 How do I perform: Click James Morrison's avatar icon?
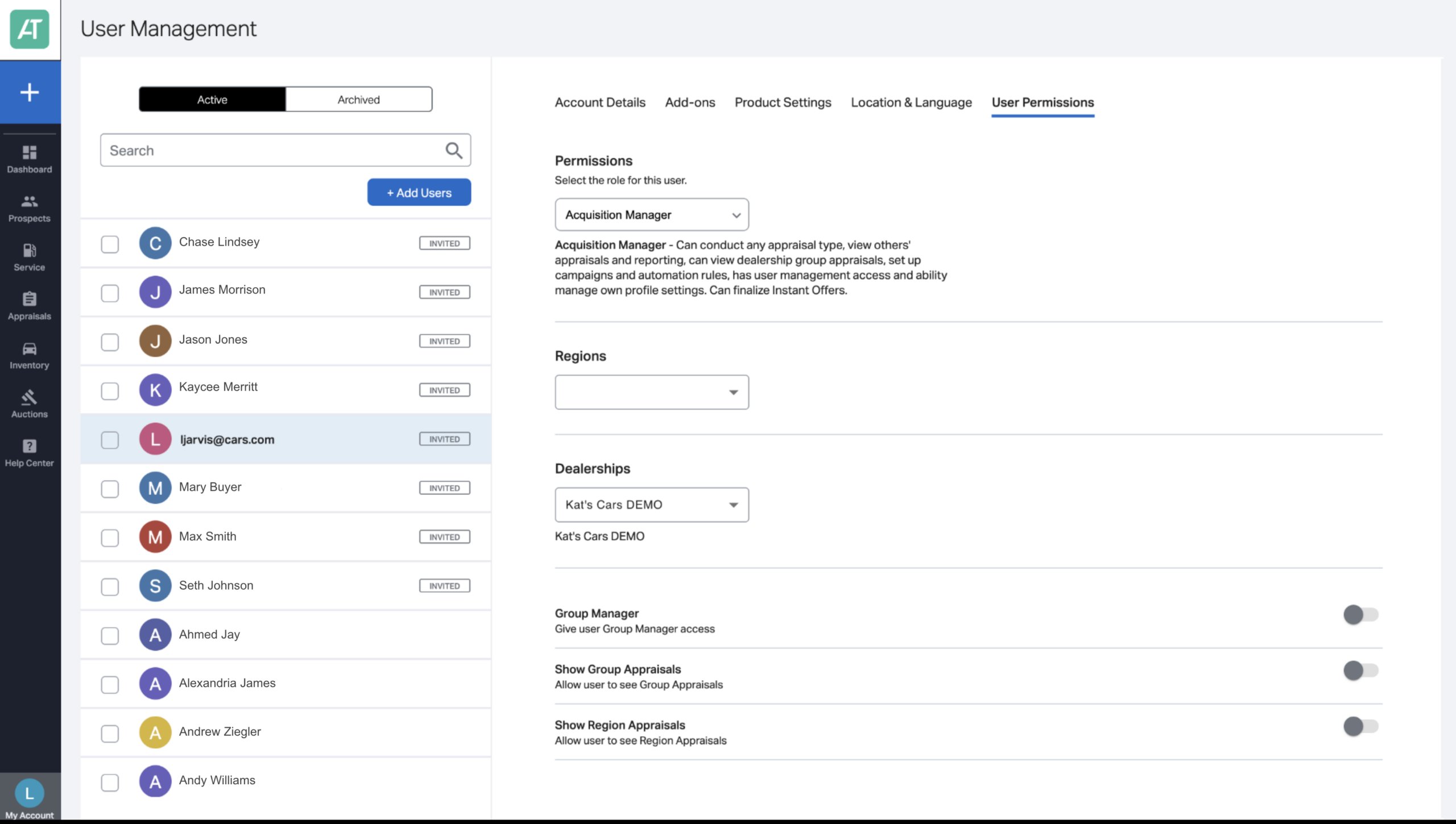point(155,292)
